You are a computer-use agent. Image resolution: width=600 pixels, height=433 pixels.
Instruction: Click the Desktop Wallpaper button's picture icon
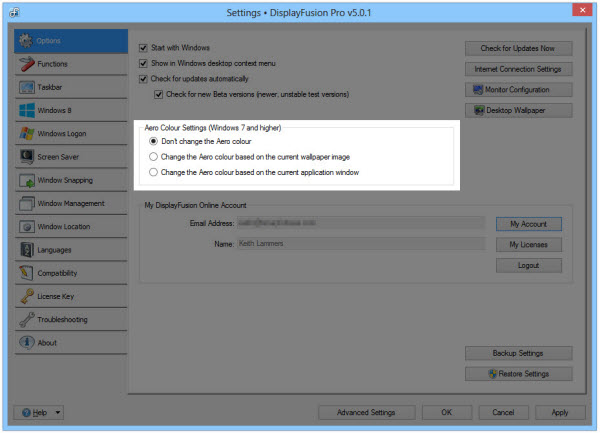479,111
